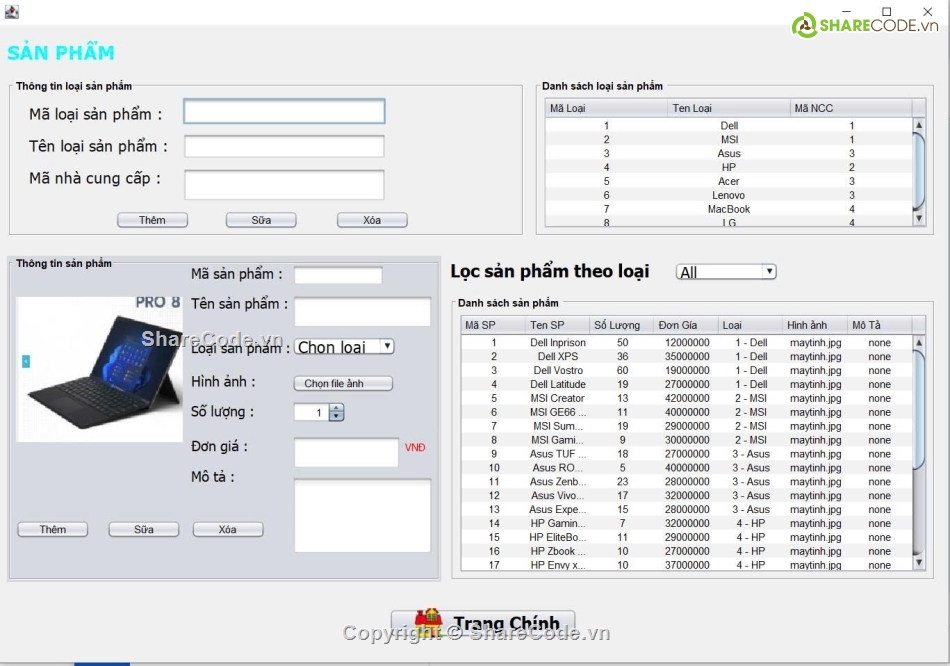
Task: Click Thêm button in product type panel
Action: pos(152,220)
